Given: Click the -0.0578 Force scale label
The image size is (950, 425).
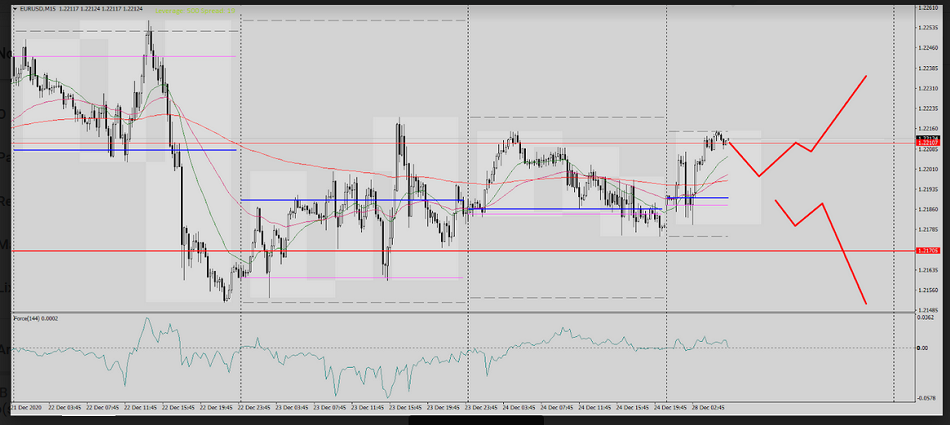Looking at the screenshot, I should click(926, 397).
